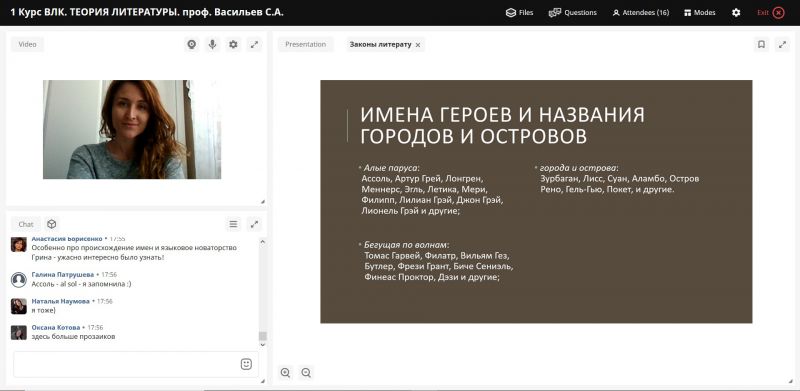Zoom out on the presentation slide
This screenshot has width=800, height=391.
[306, 373]
